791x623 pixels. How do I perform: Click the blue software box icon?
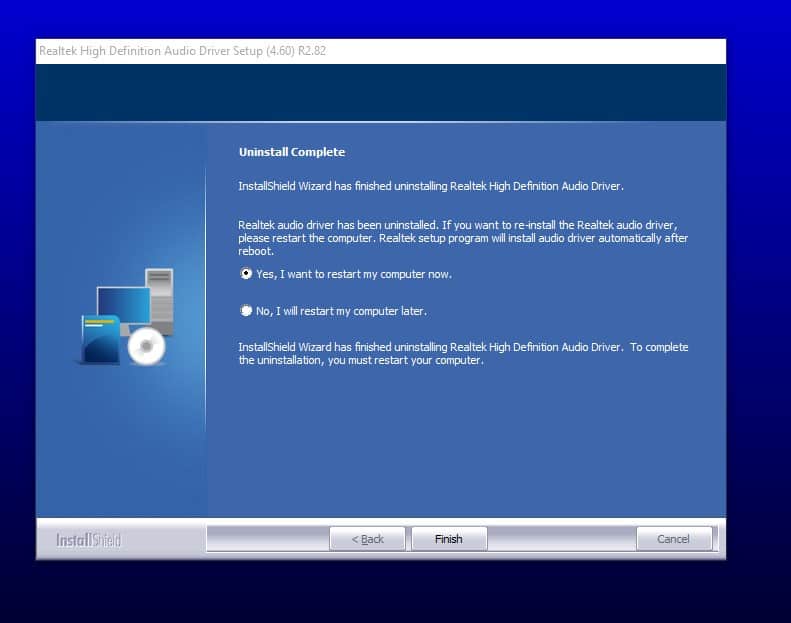click(x=100, y=340)
